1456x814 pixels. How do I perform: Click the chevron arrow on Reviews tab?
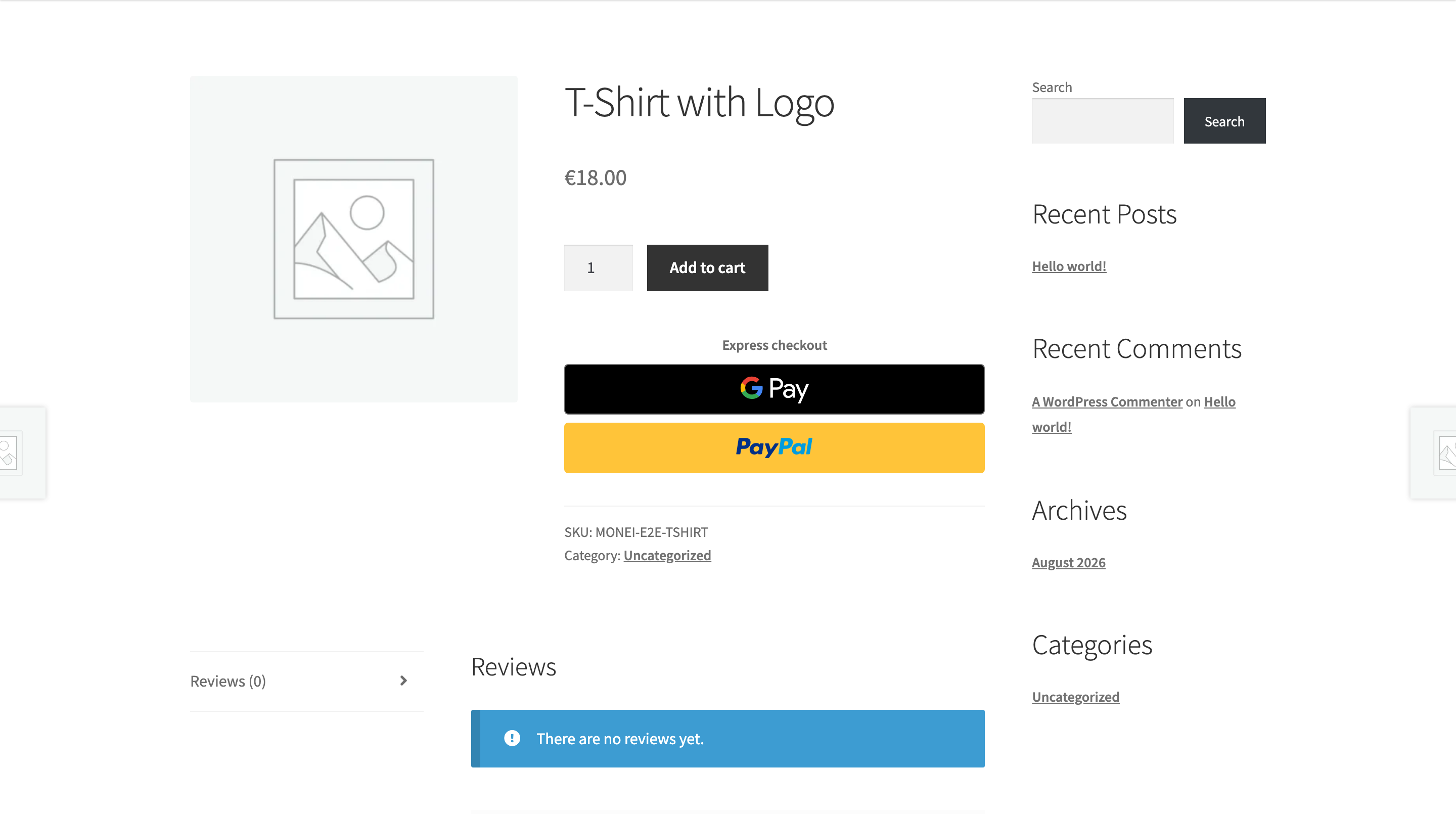(403, 681)
